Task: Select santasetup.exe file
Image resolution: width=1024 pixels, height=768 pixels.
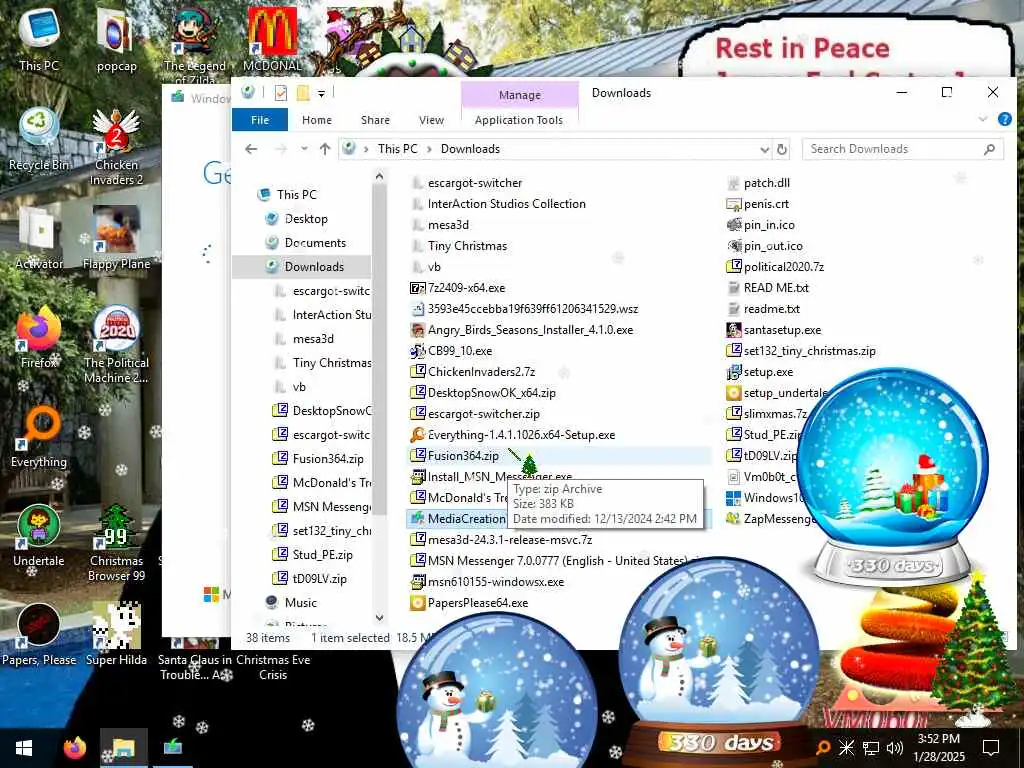Action: [782, 330]
